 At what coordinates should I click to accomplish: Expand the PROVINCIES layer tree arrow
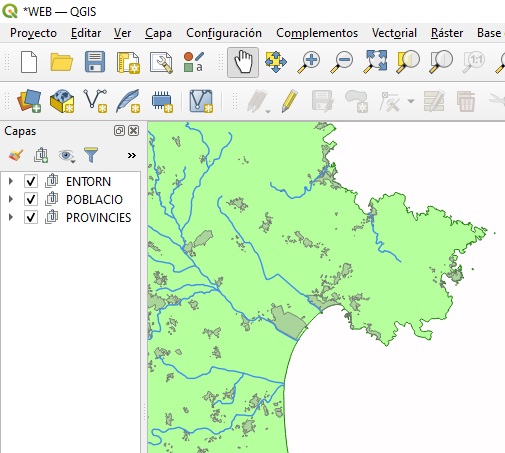pyautogui.click(x=11, y=217)
